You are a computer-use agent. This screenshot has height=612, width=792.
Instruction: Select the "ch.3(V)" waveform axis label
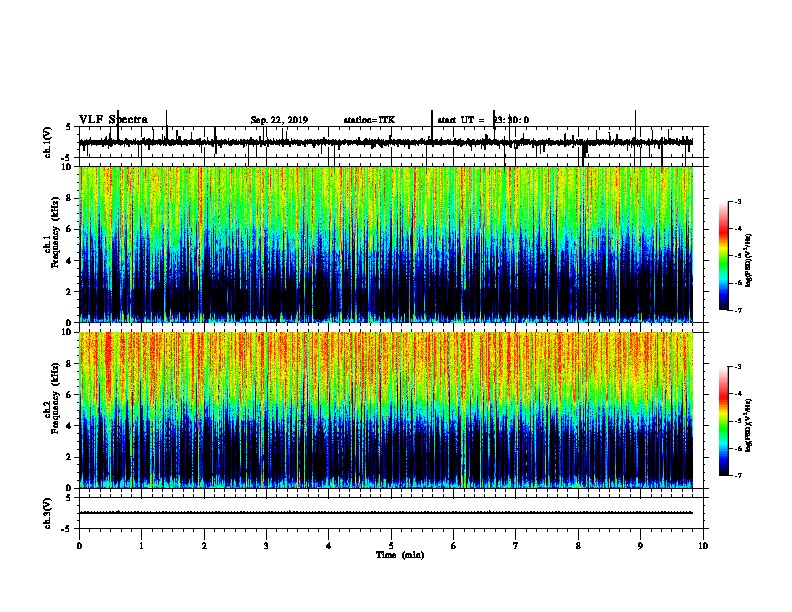[x=48, y=513]
